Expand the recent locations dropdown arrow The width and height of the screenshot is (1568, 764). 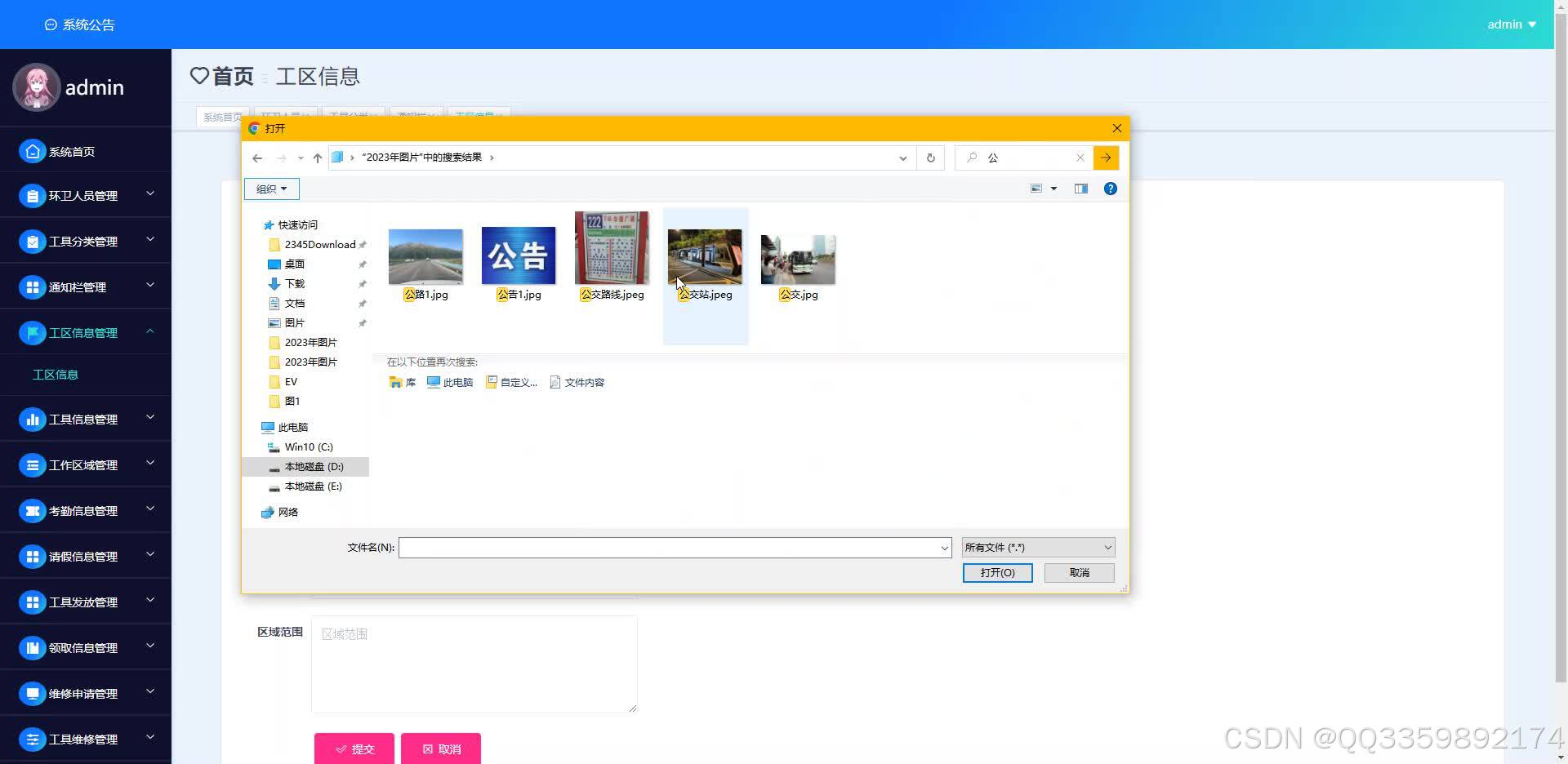[301, 158]
